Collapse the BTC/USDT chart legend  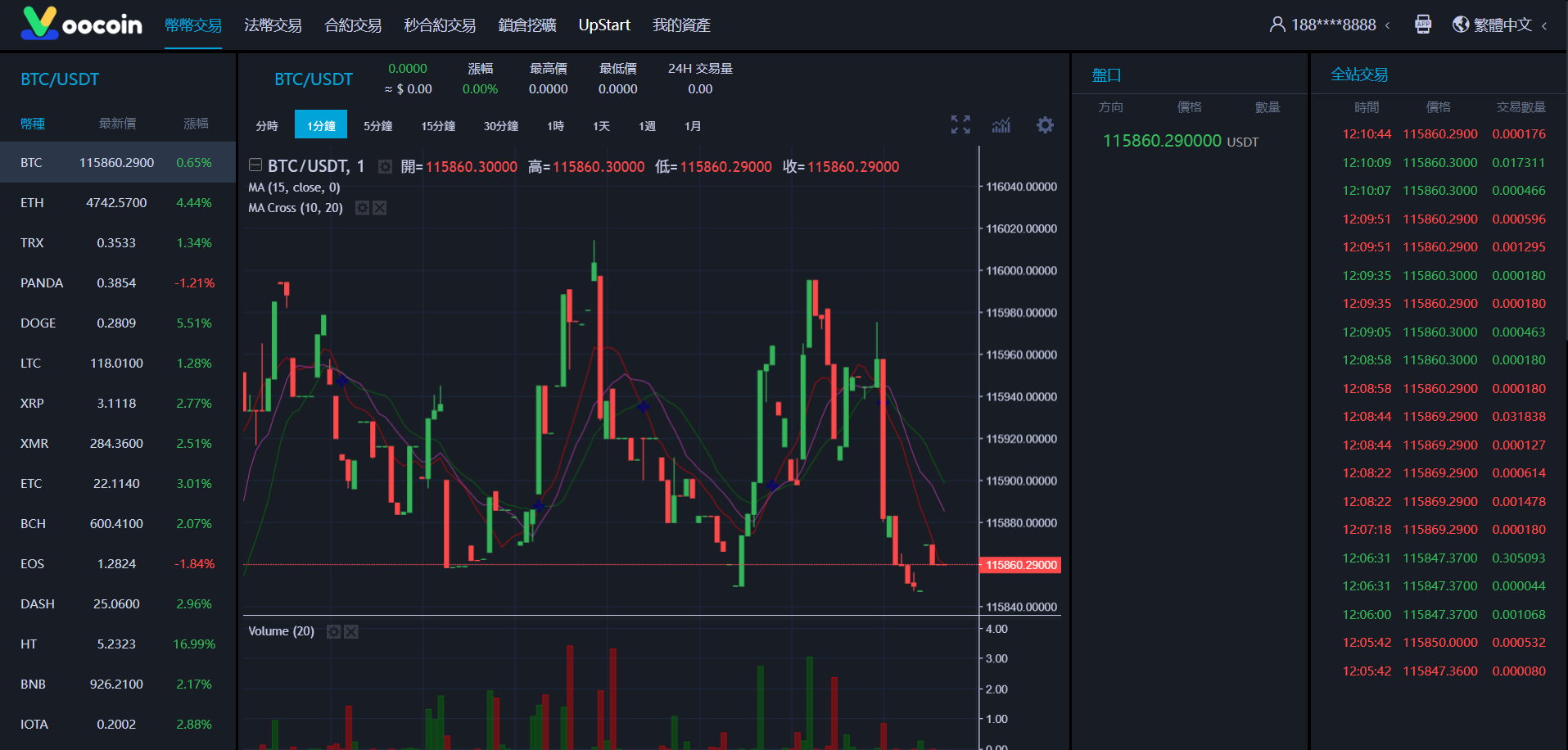pyautogui.click(x=255, y=165)
